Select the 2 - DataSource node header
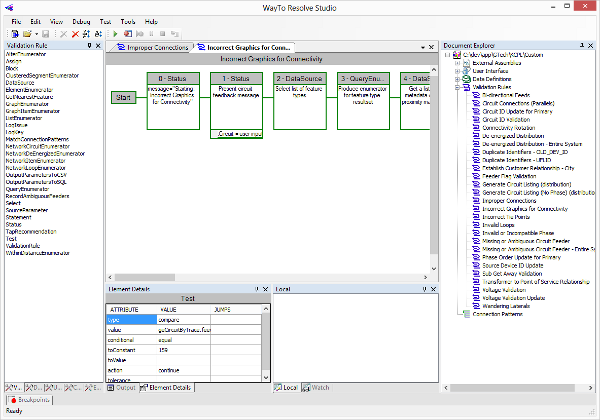Viewport: 600px width, 420px height. [300, 78]
